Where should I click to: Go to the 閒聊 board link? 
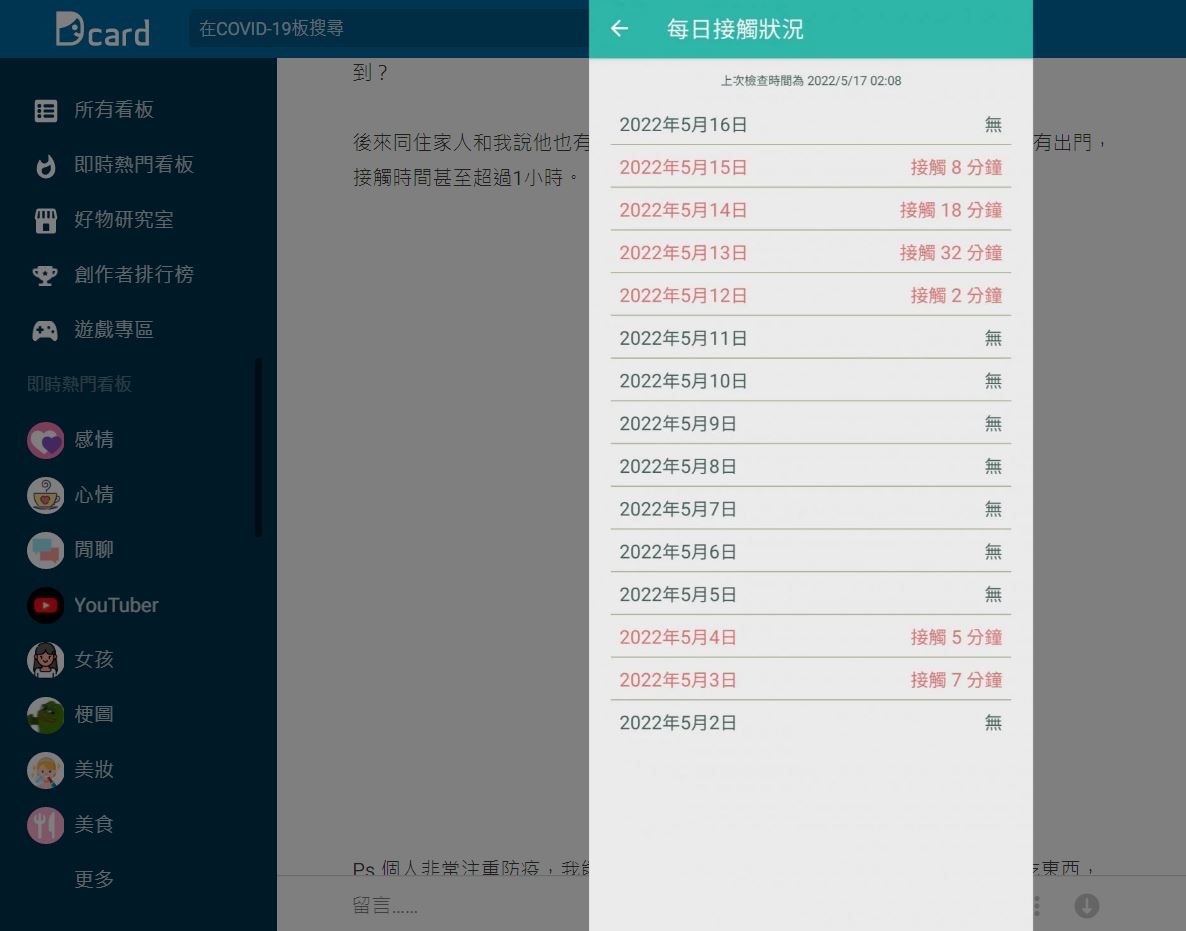94,550
